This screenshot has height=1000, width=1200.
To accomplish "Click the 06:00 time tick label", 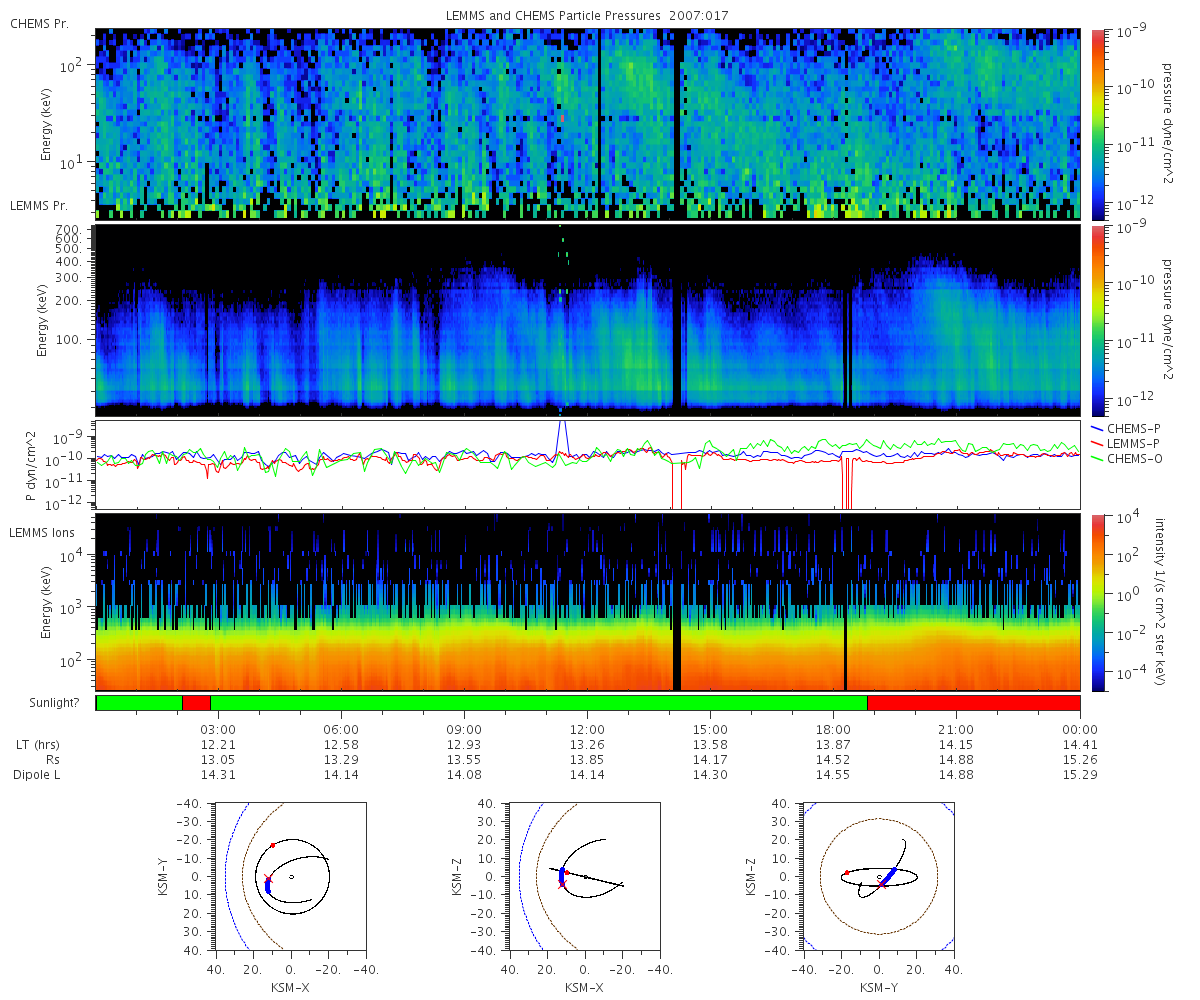I will pyautogui.click(x=342, y=729).
